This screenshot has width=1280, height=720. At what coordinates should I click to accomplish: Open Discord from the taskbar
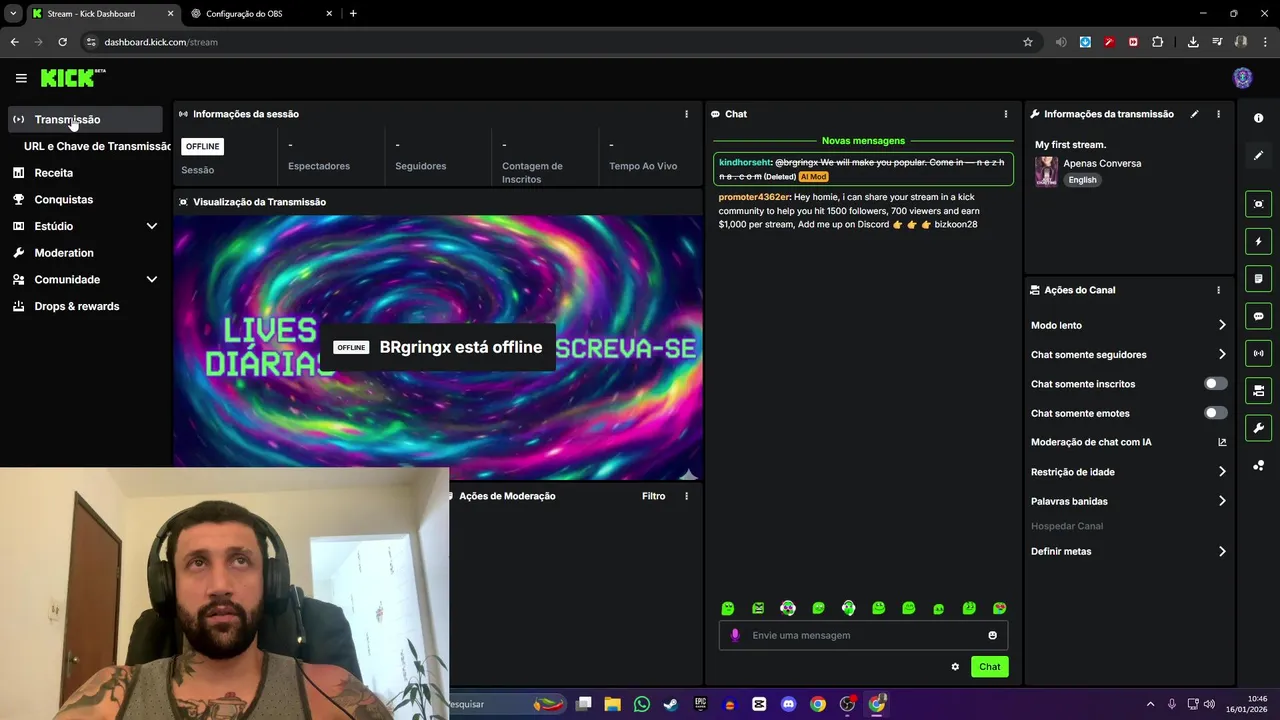[x=788, y=704]
